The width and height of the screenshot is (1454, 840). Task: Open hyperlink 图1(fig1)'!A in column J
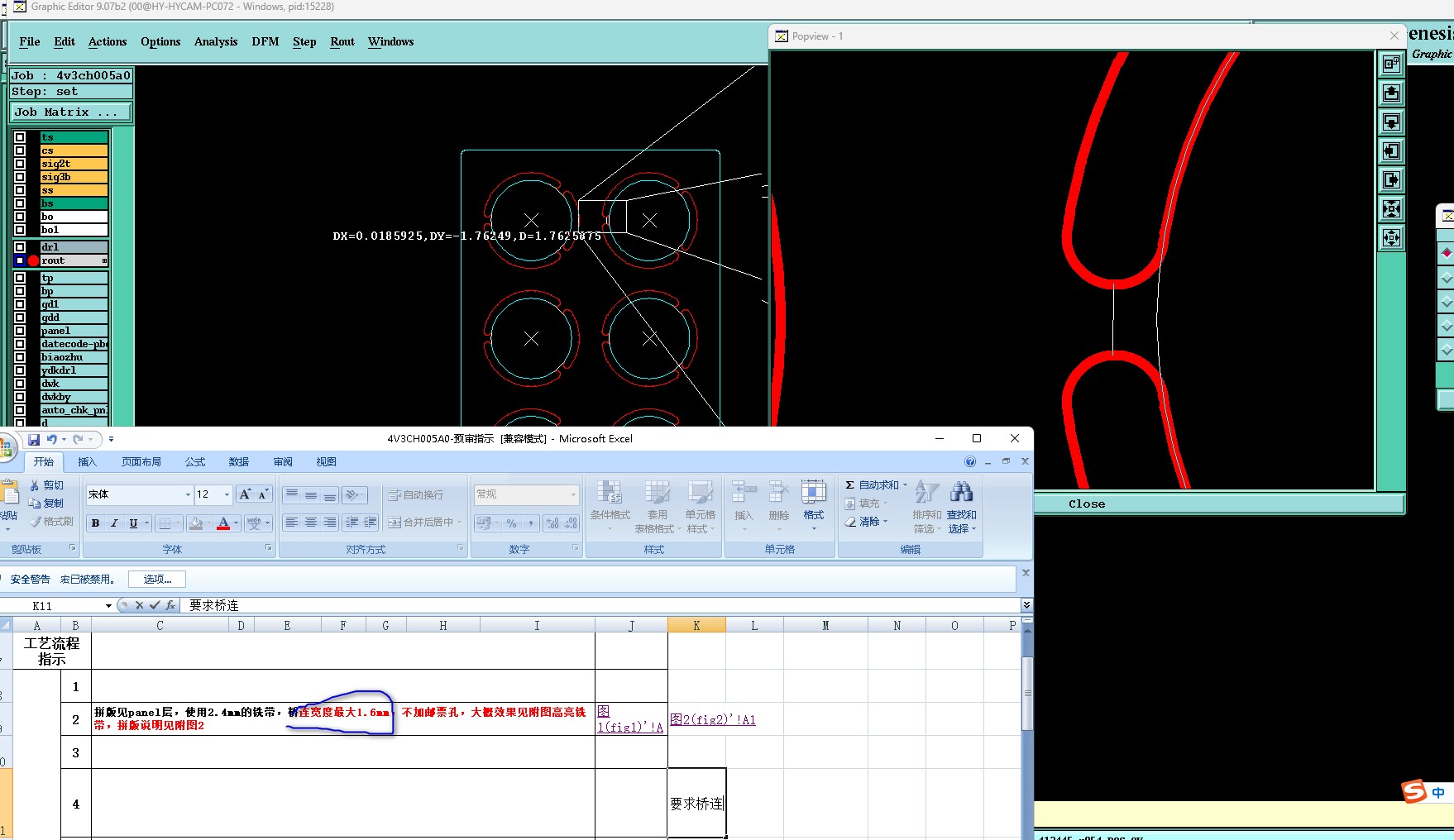[630, 719]
